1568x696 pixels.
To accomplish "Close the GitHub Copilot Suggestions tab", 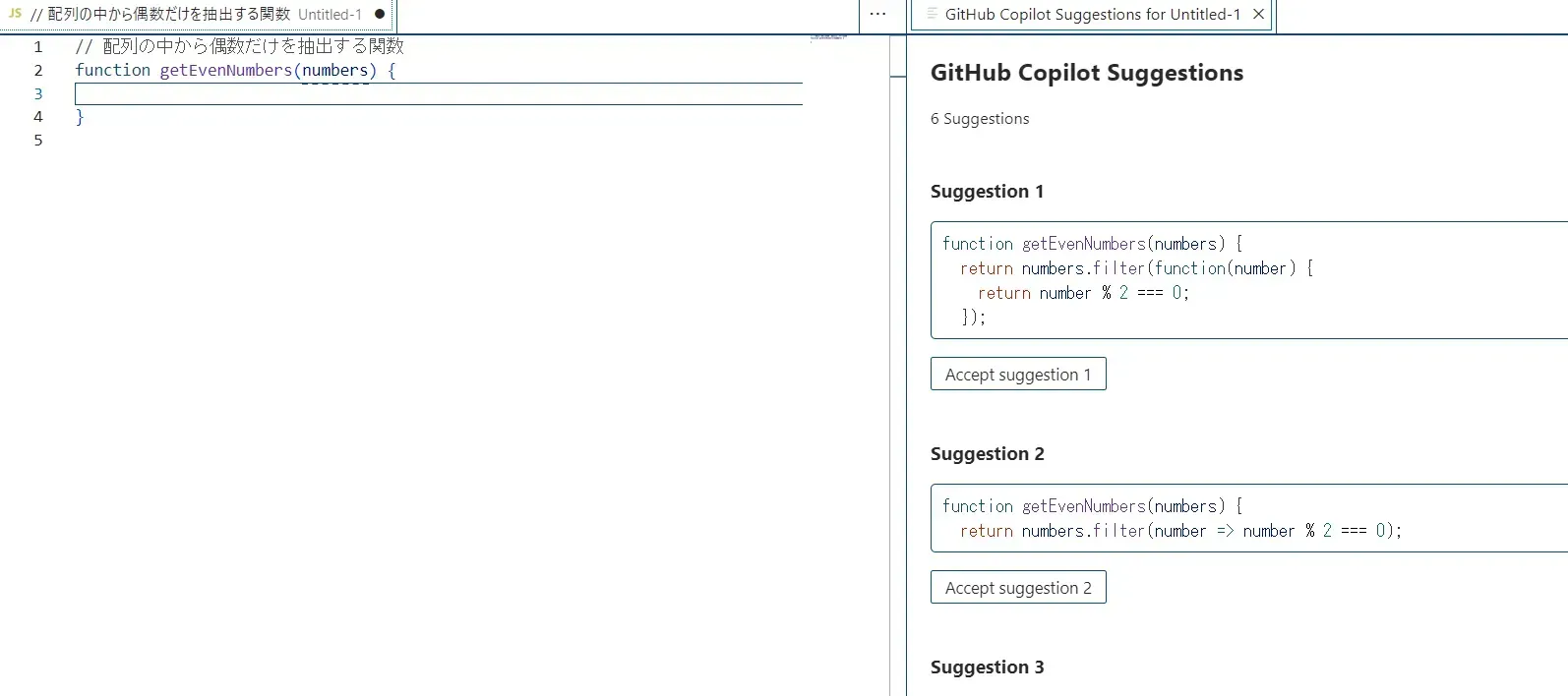I will (x=1258, y=14).
